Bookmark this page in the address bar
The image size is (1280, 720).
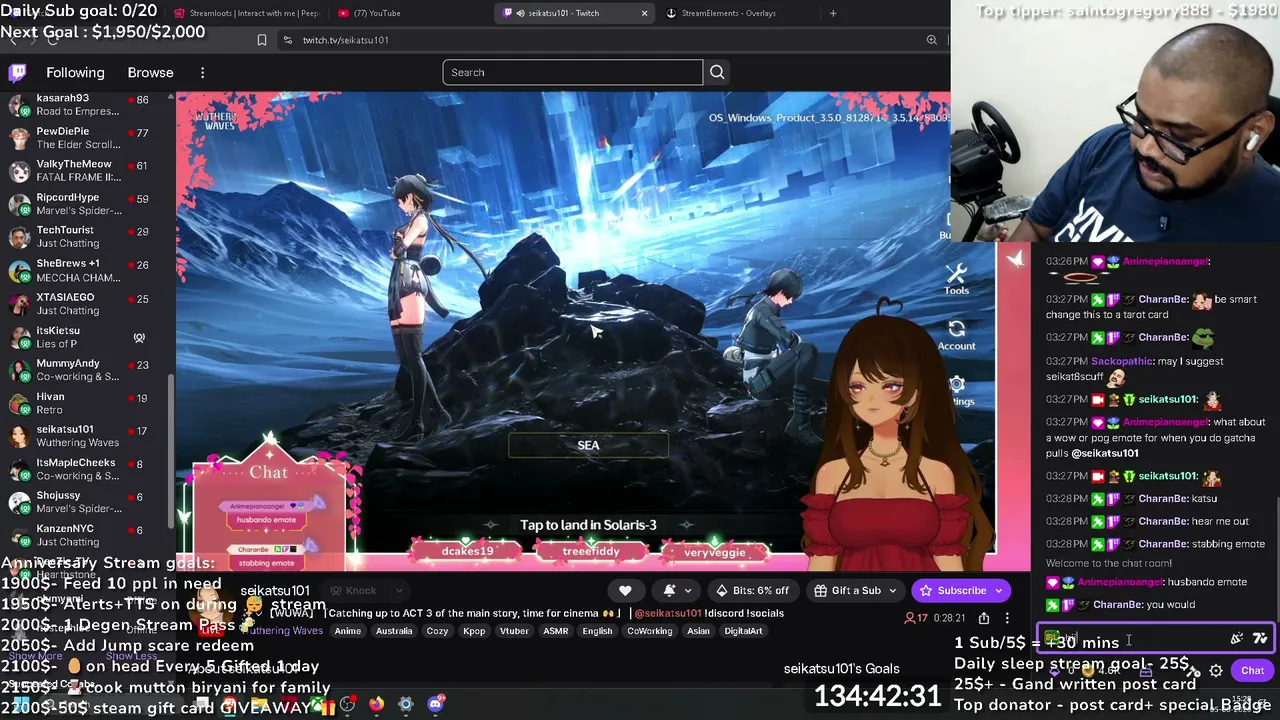(x=262, y=40)
